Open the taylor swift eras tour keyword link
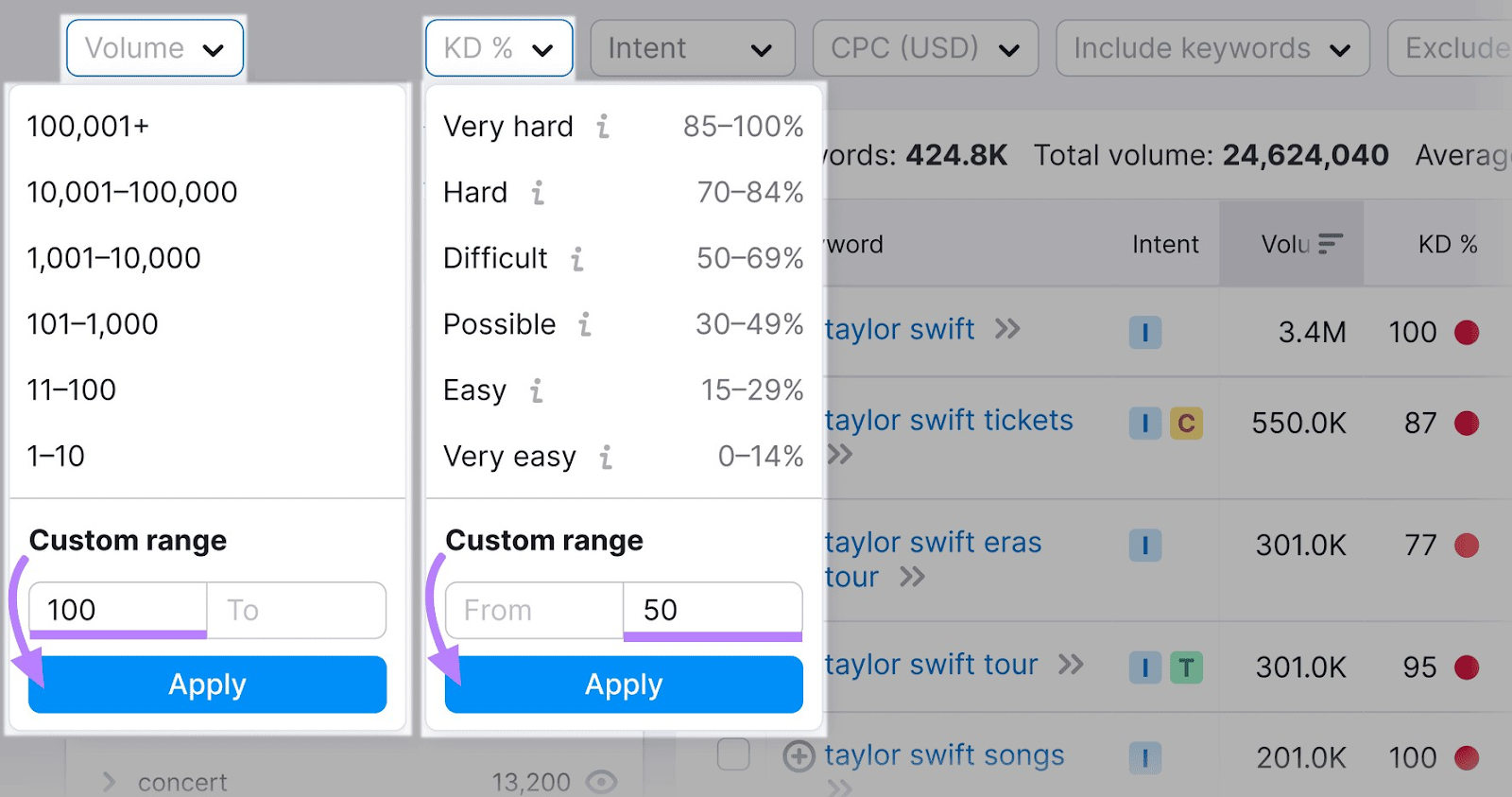1512x797 pixels. [x=932, y=543]
